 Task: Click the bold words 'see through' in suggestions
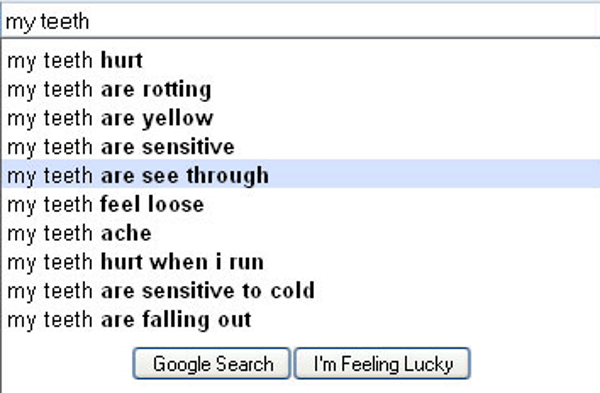point(205,176)
